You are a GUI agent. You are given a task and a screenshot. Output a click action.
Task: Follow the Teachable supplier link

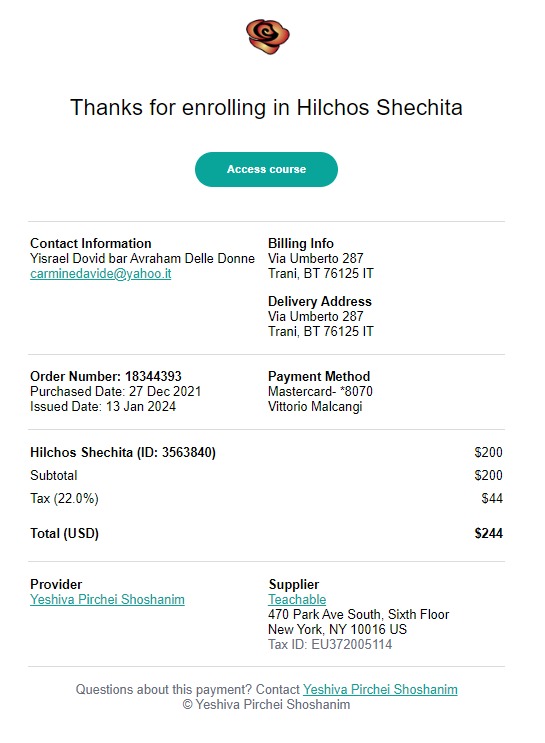point(297,599)
